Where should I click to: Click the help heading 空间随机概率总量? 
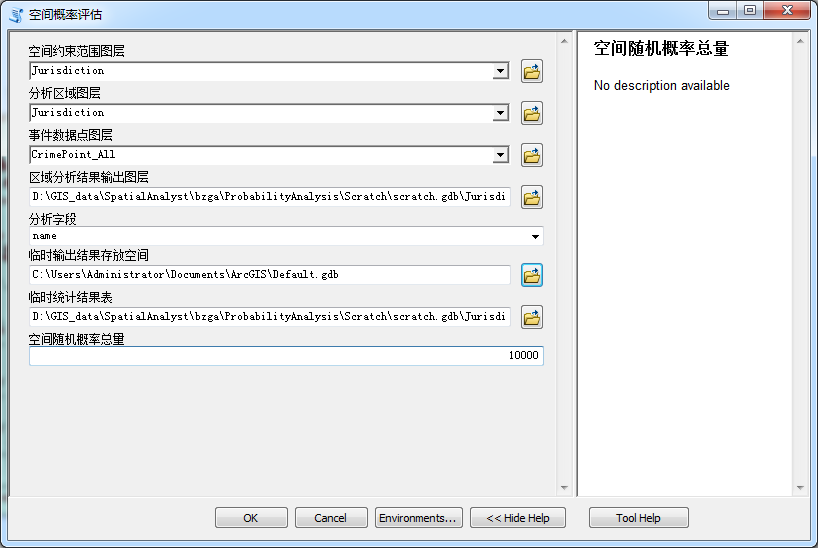[661, 49]
